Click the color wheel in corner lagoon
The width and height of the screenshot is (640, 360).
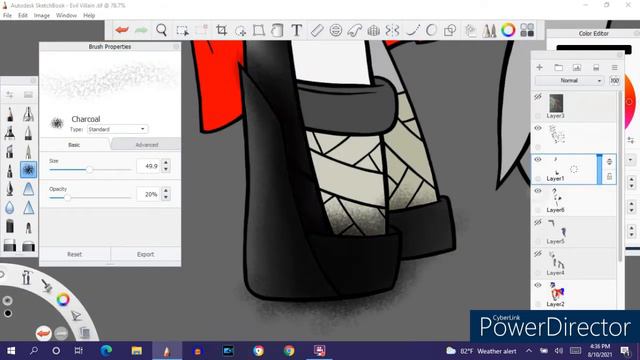63,300
